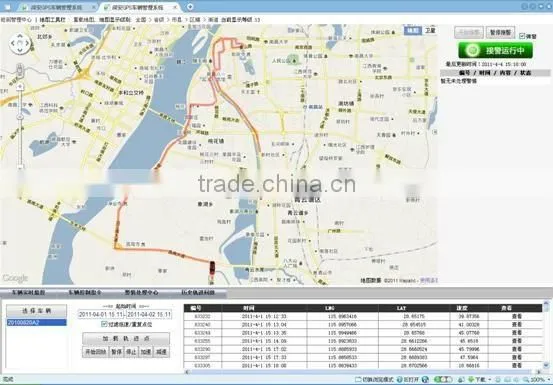Set map display level to 街道
Viewport: 553px width, 385px height.
213,20
